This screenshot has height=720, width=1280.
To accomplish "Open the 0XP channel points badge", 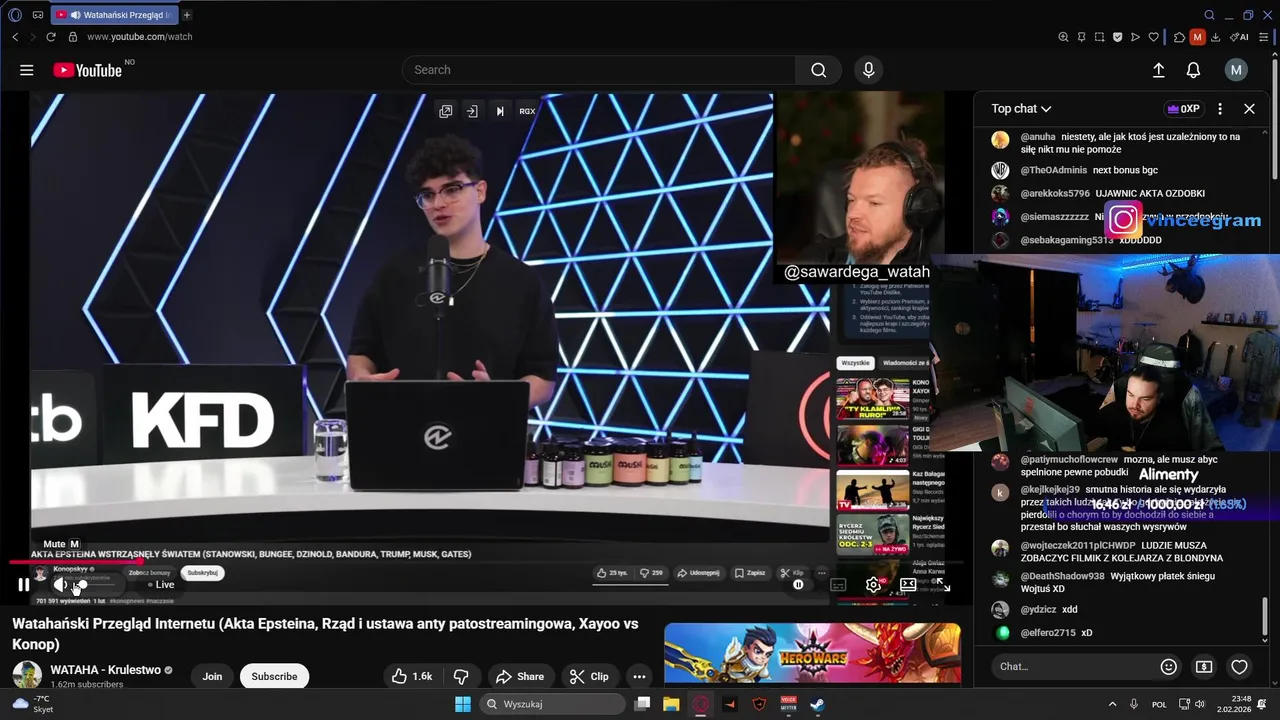I will click(x=1183, y=109).
